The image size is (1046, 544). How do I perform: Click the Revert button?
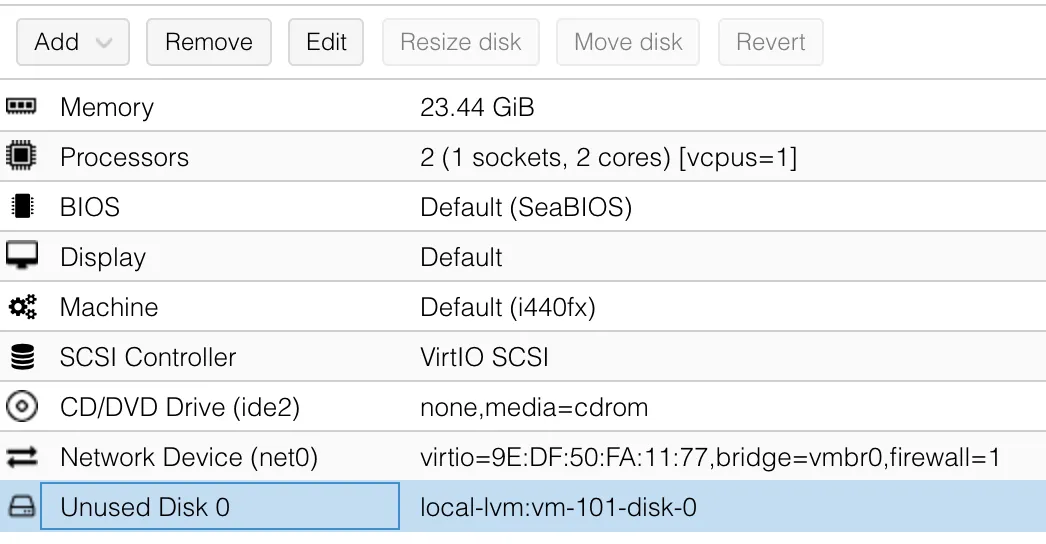pyautogui.click(x=770, y=42)
